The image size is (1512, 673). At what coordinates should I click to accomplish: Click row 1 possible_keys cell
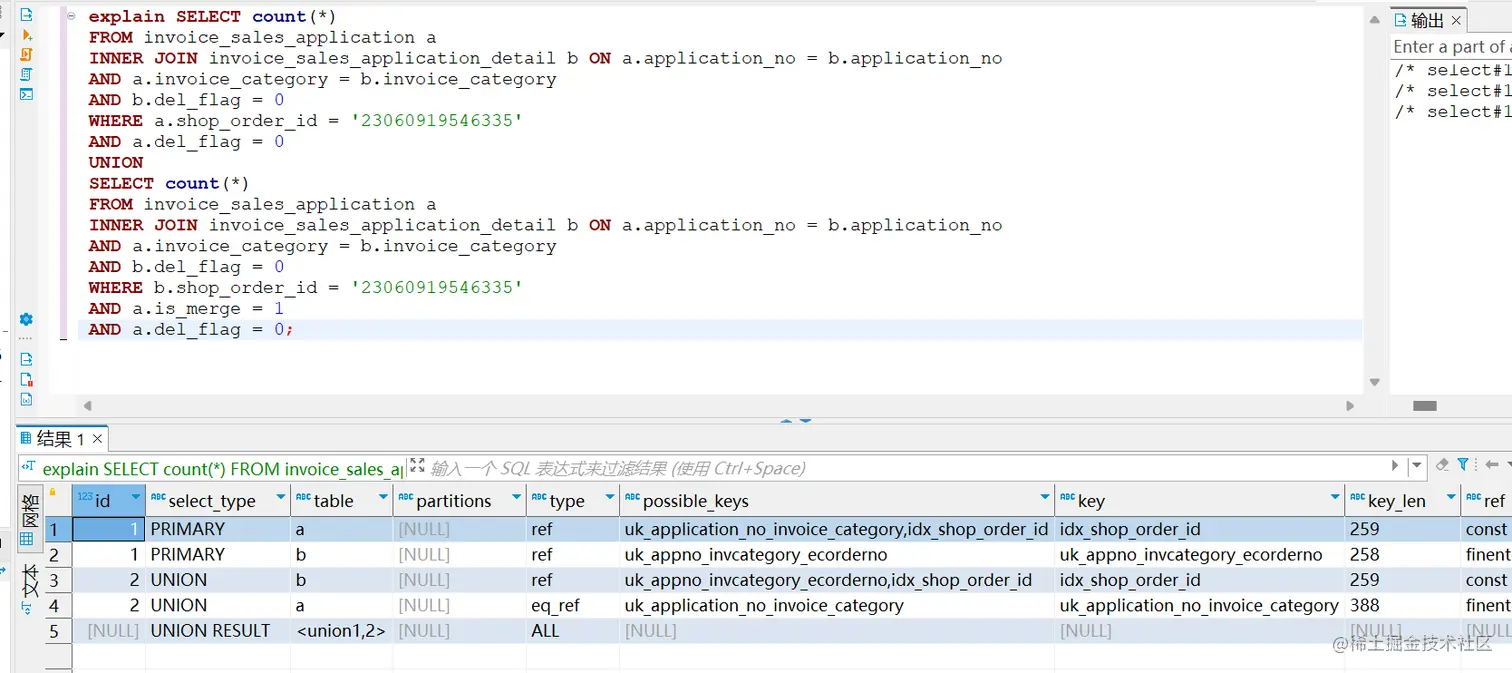coord(836,529)
